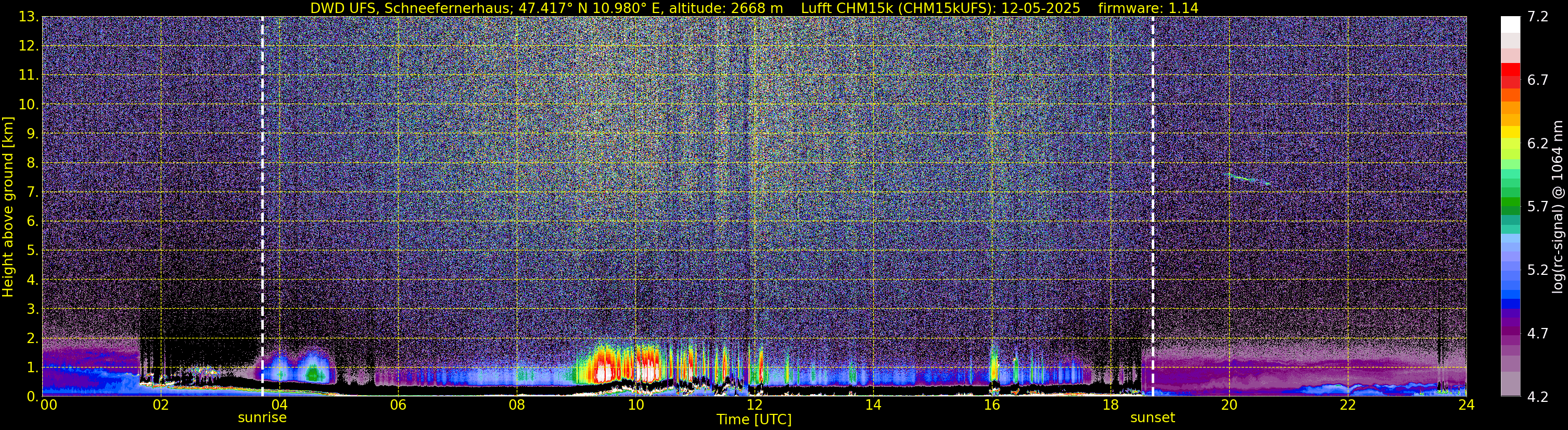Click the '06' time tick label
Screen dimensions: 1568x430
[398, 405]
